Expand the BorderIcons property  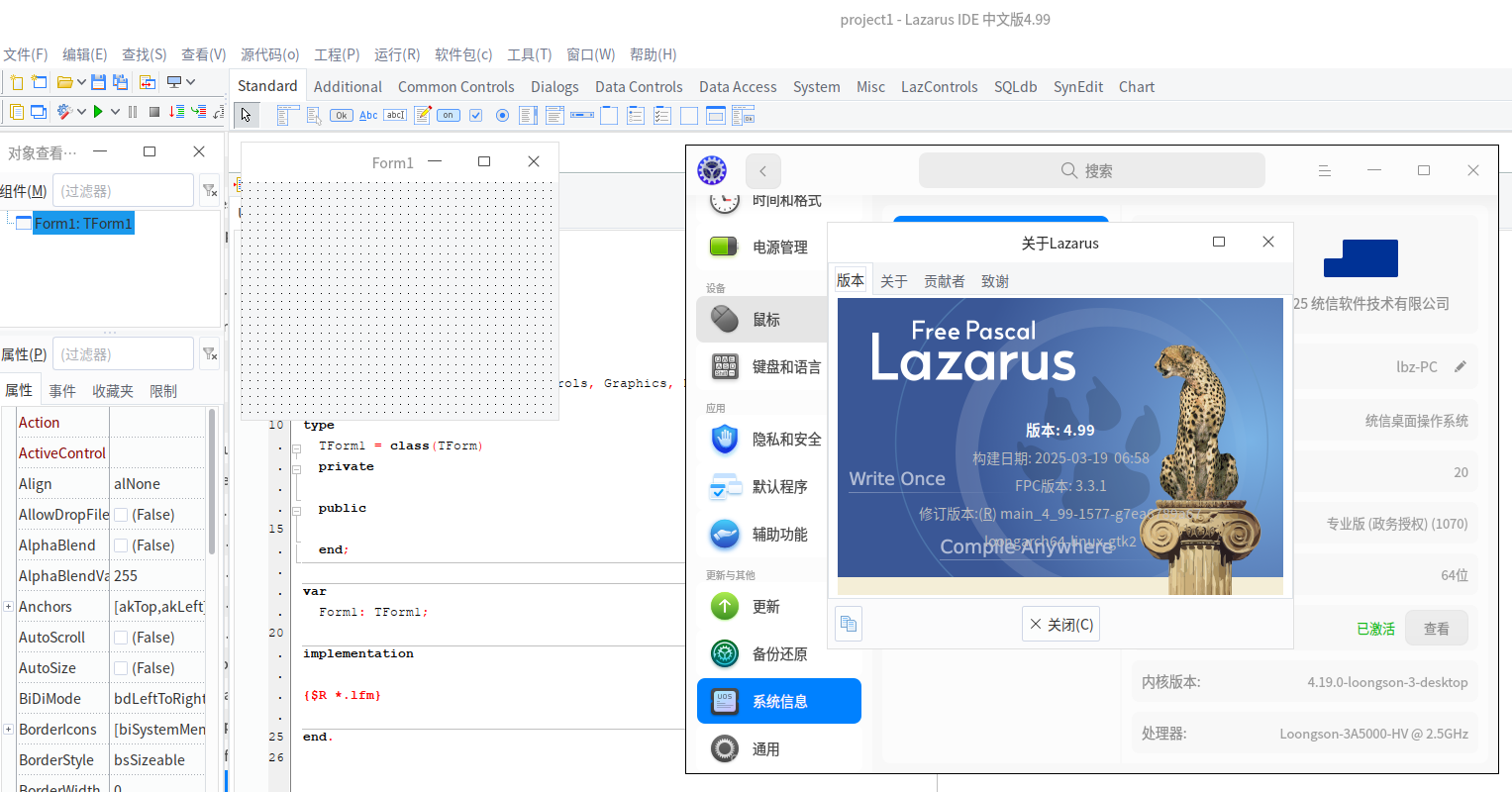(x=8, y=730)
